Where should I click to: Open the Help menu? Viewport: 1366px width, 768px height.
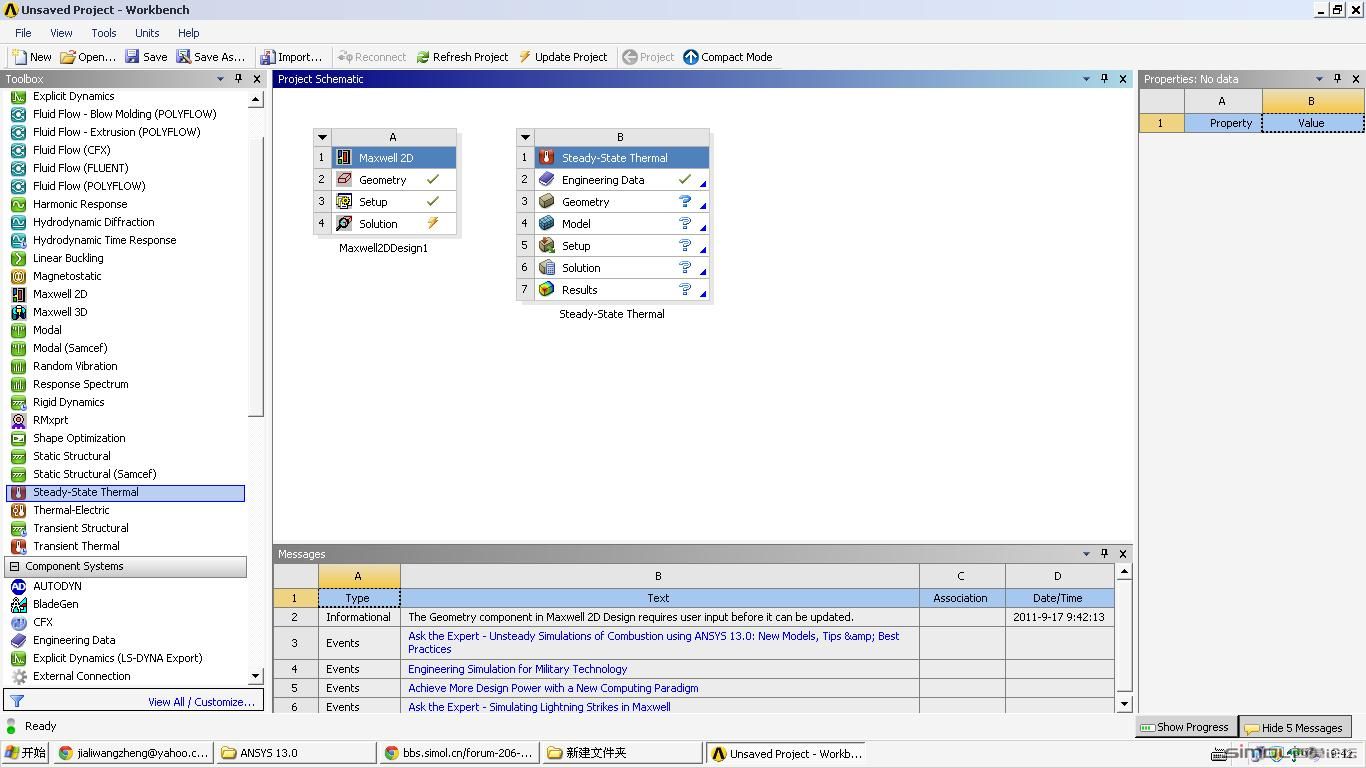[x=189, y=33]
